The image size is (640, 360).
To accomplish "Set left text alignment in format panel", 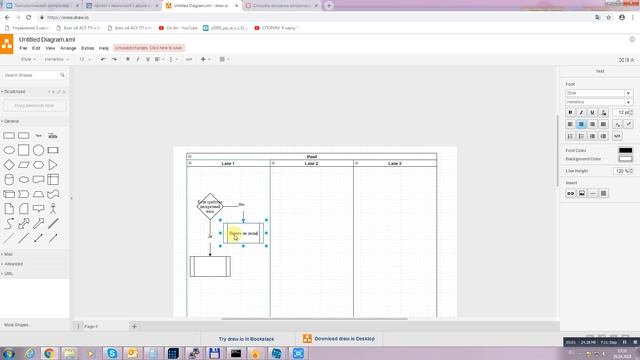I will tap(570, 124).
